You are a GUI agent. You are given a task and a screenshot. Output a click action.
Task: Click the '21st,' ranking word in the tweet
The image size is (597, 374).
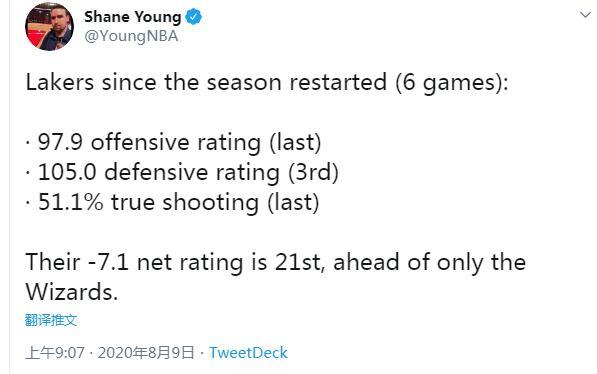tap(300, 262)
